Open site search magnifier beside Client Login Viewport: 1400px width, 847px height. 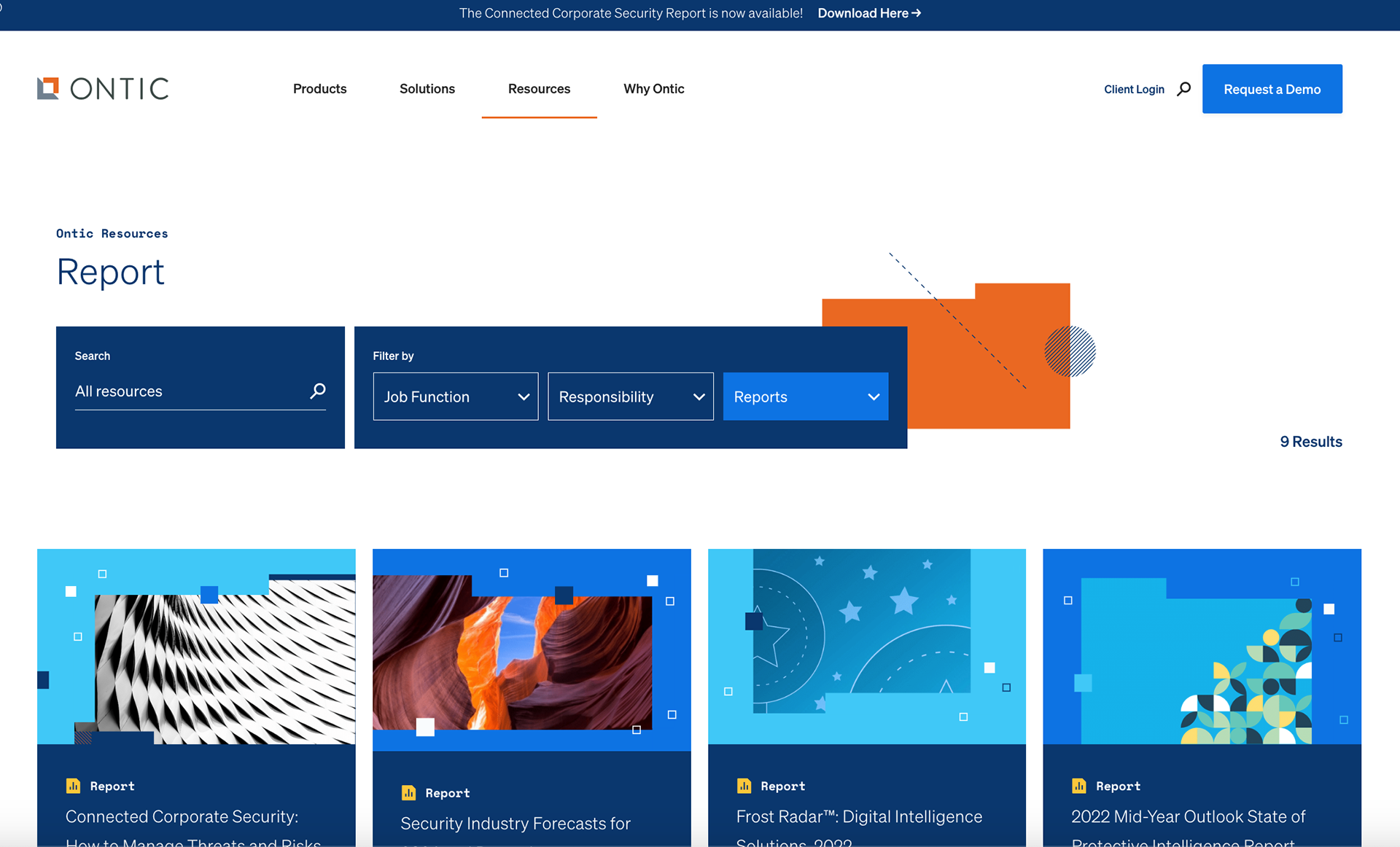pos(1184,88)
